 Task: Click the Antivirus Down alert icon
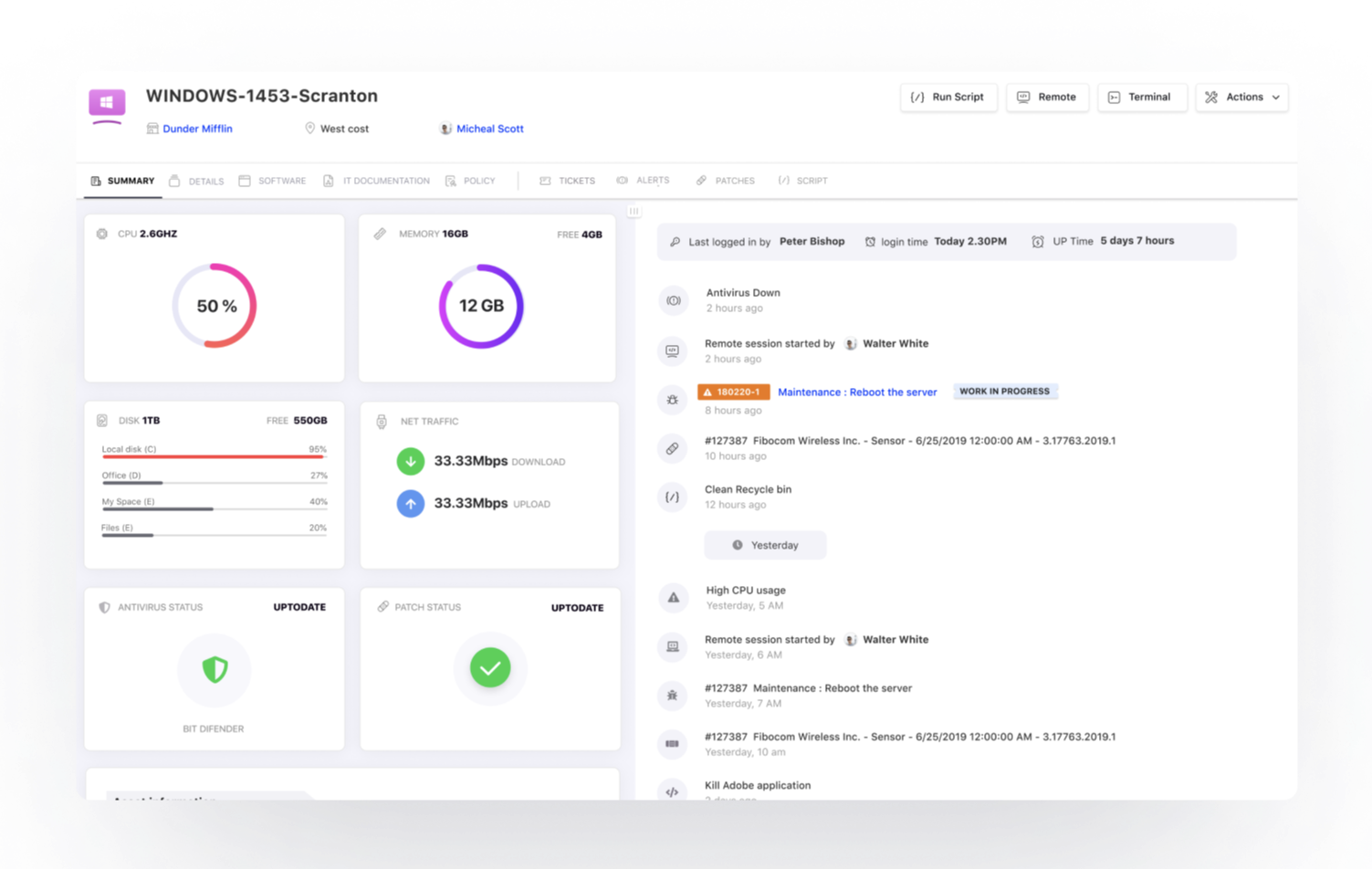[x=673, y=300]
